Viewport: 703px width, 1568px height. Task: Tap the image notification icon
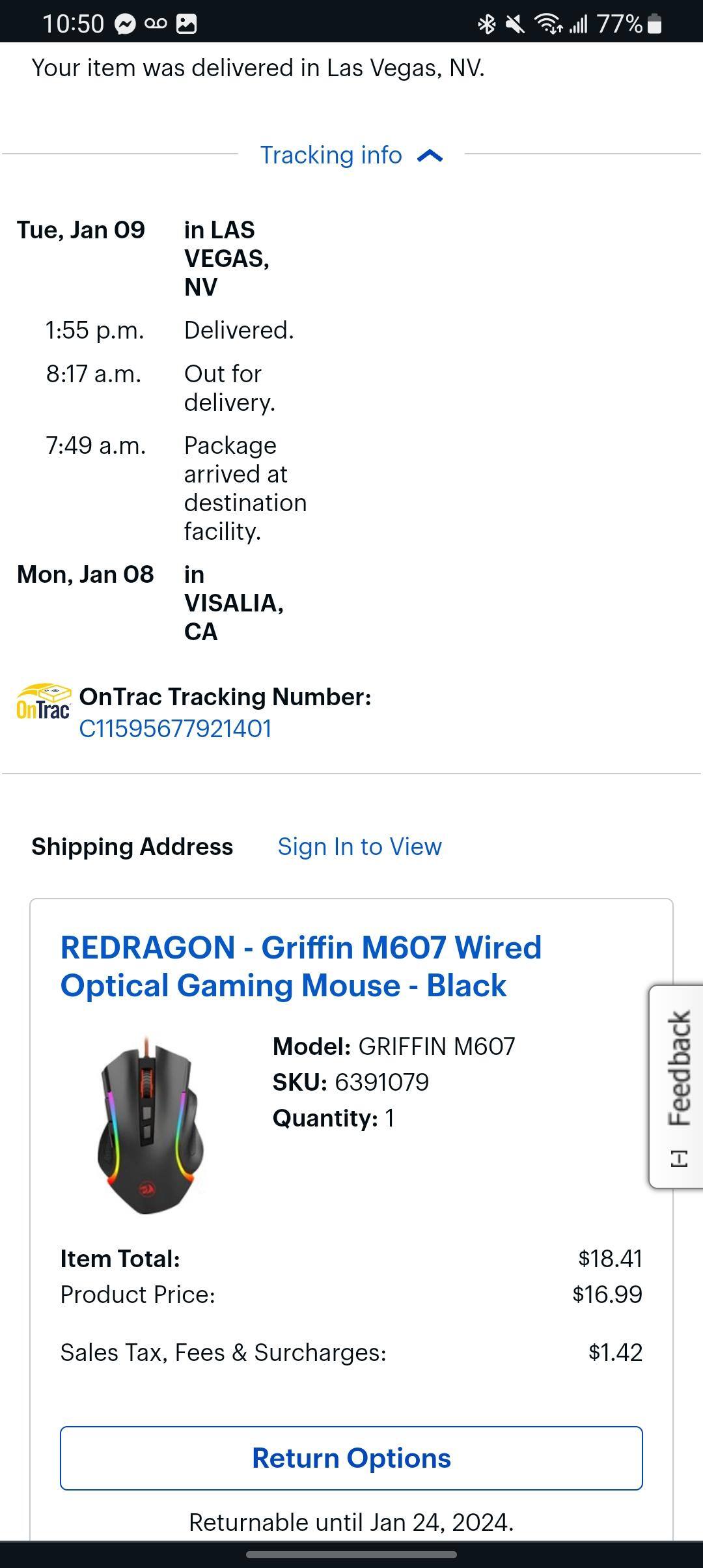(x=186, y=24)
